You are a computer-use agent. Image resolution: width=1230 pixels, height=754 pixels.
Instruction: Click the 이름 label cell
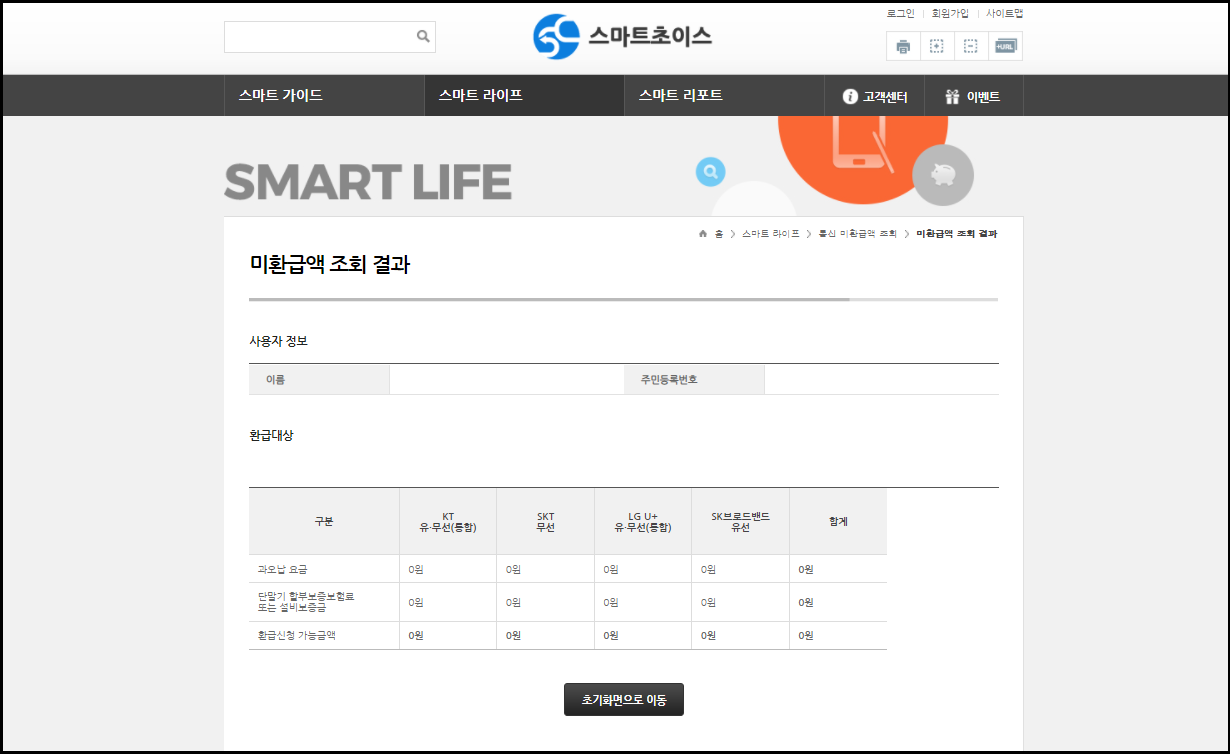point(319,380)
